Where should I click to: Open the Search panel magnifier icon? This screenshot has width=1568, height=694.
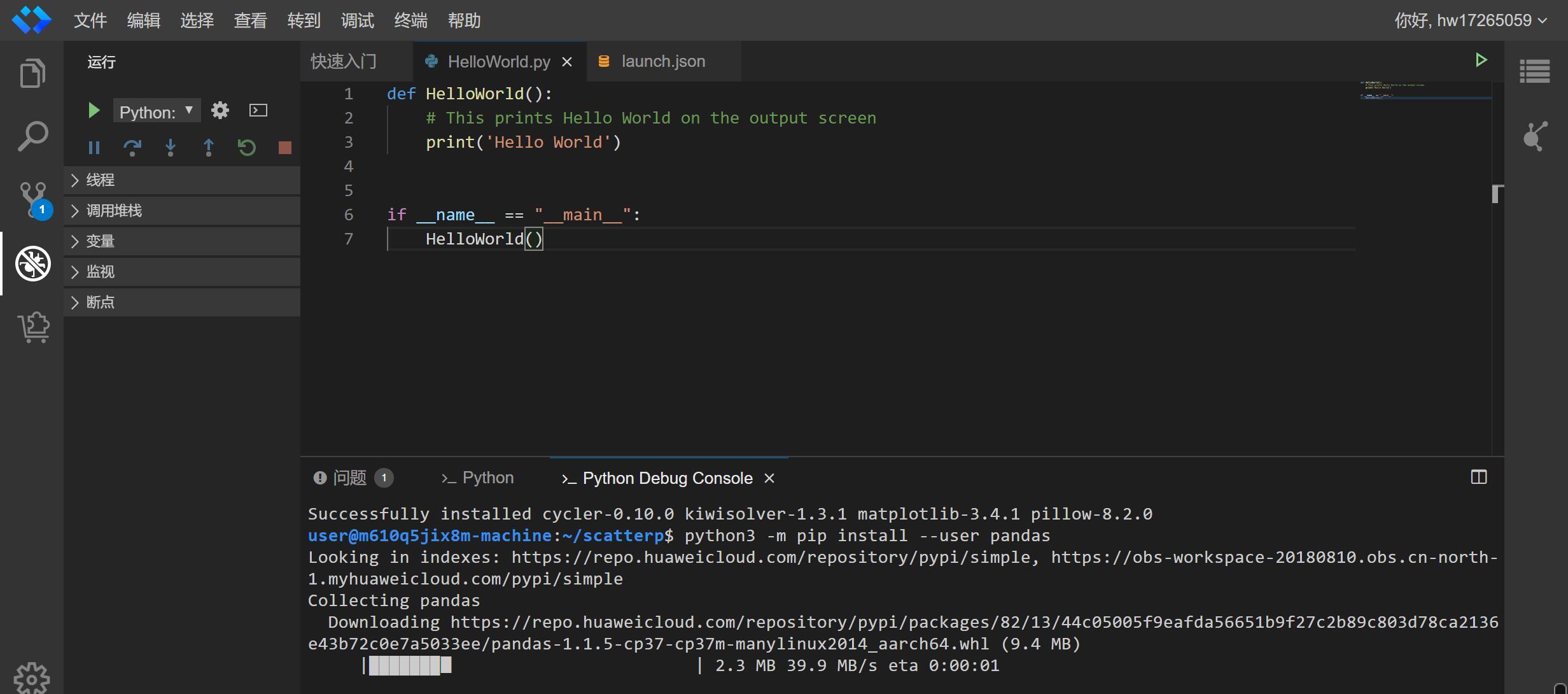32,136
